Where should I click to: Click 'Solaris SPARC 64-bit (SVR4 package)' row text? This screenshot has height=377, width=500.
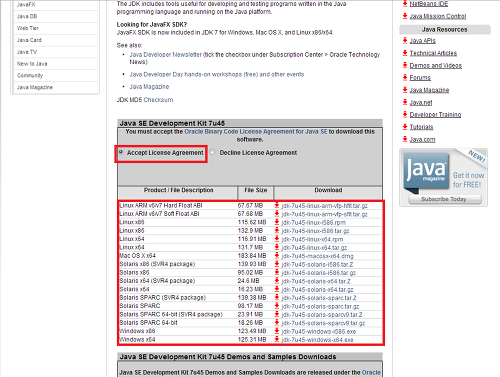tap(171, 314)
